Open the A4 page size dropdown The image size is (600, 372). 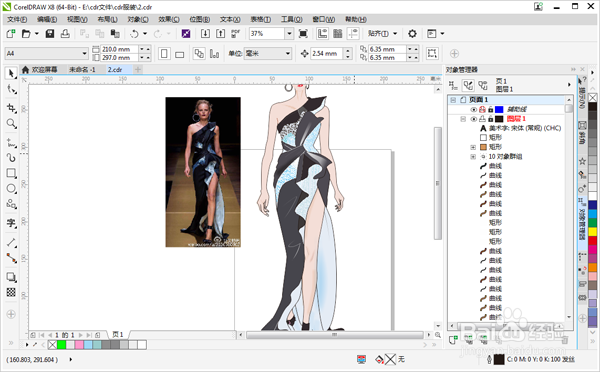pyautogui.click(x=84, y=53)
